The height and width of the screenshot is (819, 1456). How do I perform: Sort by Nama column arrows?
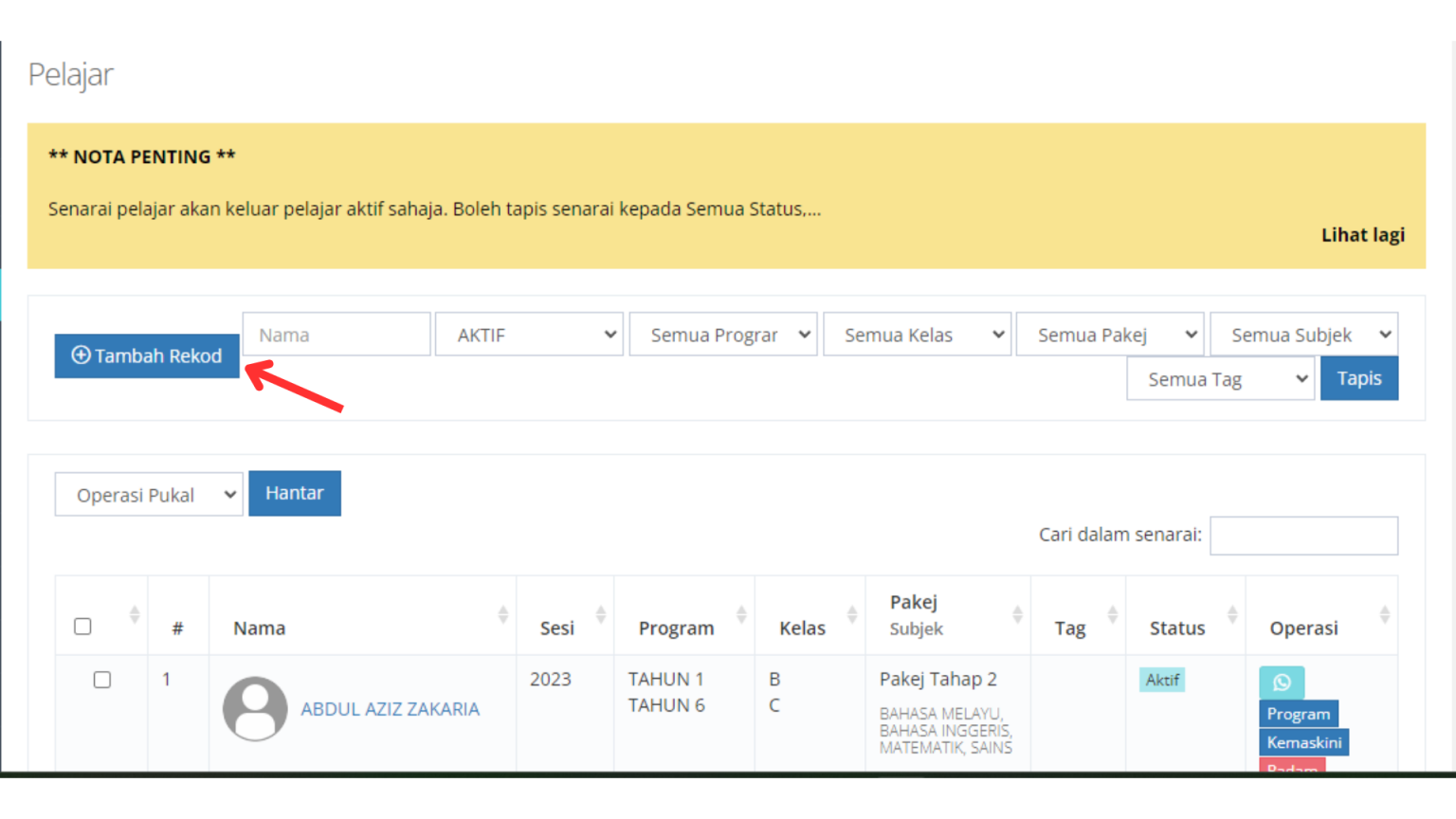coord(502,615)
